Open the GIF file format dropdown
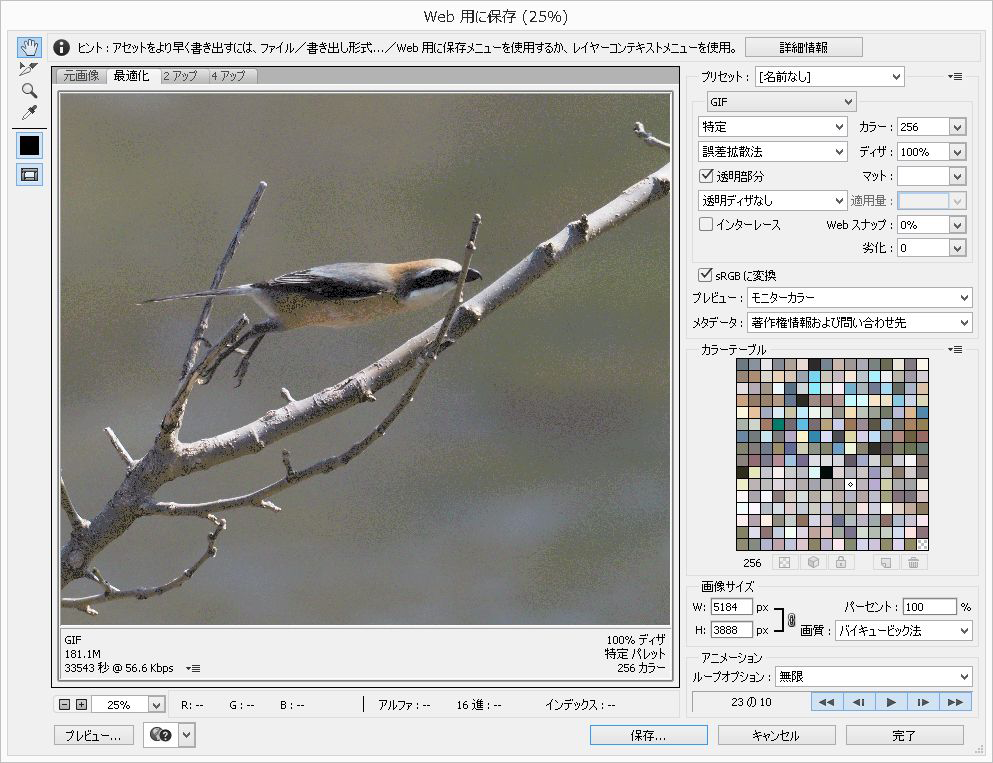This screenshot has height=763, width=993. [781, 102]
